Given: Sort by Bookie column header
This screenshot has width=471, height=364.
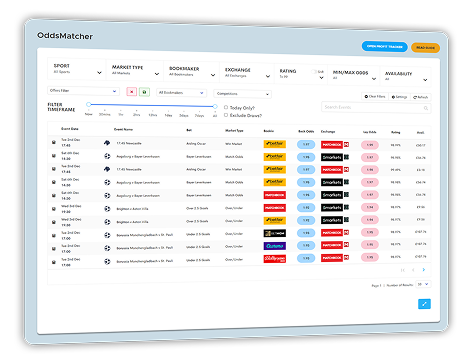Looking at the screenshot, I should (x=269, y=131).
